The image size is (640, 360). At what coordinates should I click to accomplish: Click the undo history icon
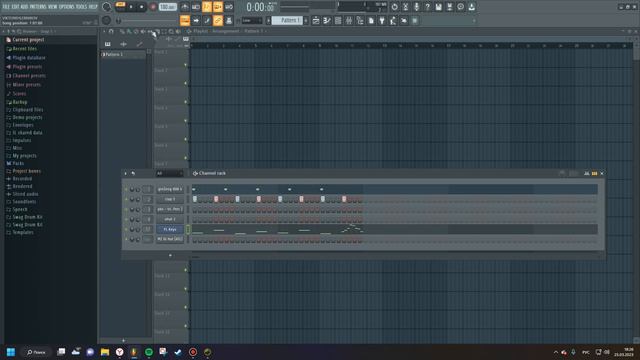pos(394,7)
